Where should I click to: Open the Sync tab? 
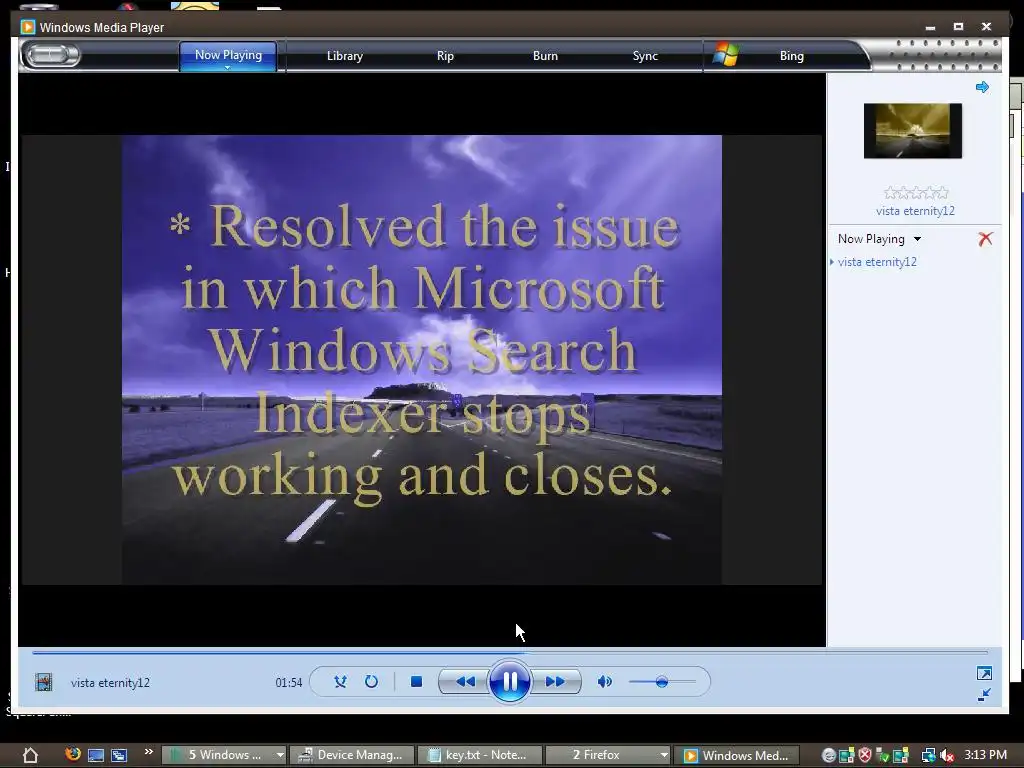point(645,56)
